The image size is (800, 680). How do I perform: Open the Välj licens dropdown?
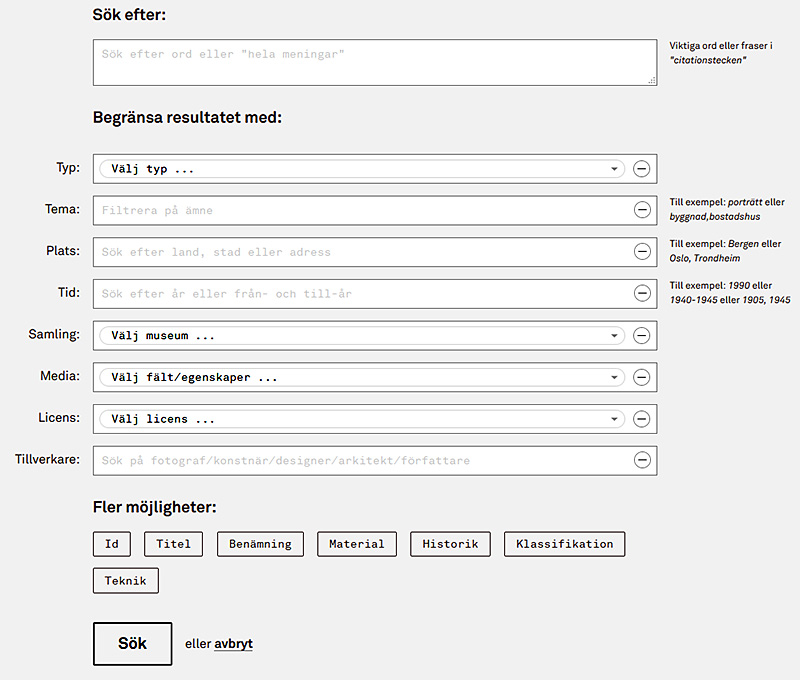(362, 419)
